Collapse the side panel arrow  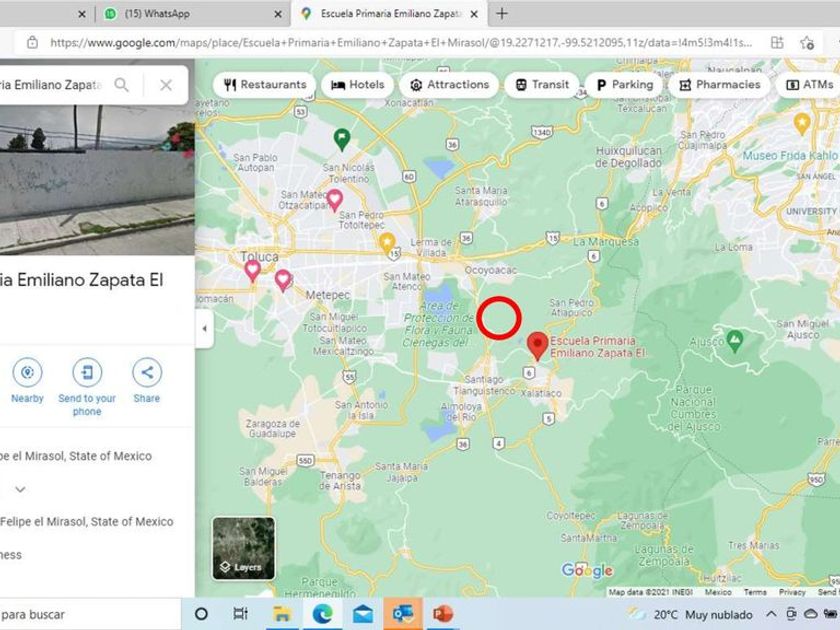click(204, 328)
